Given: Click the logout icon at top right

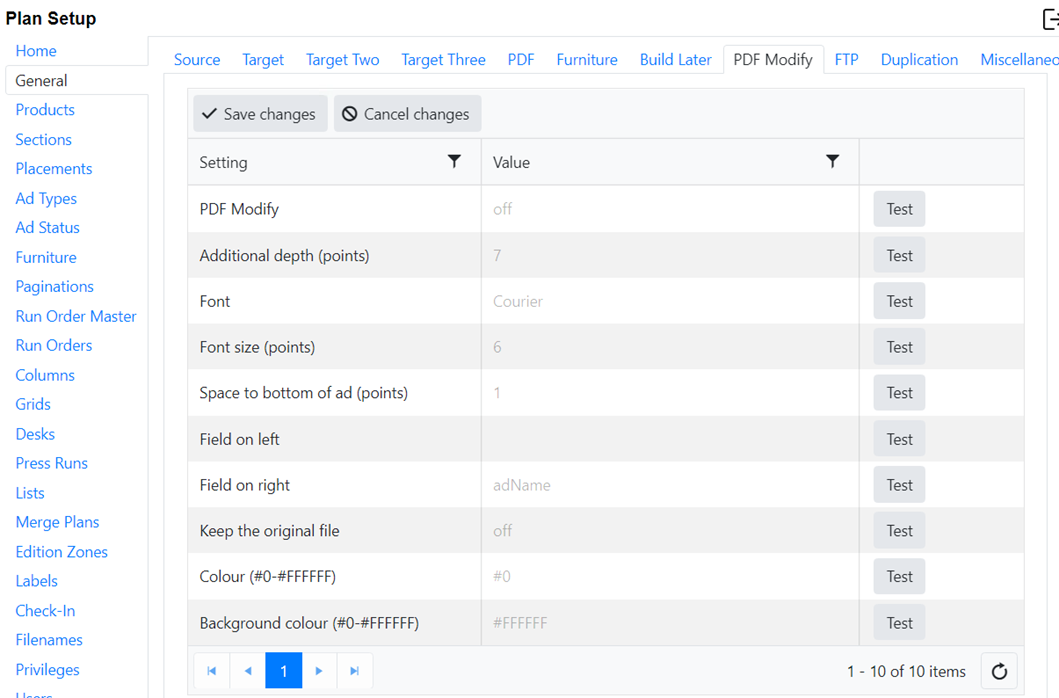Looking at the screenshot, I should pyautogui.click(x=1049, y=19).
